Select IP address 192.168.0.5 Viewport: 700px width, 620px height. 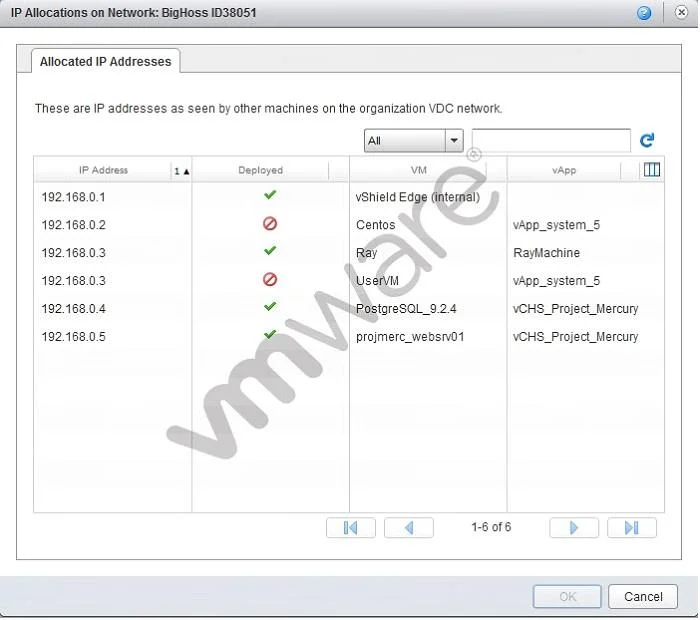click(74, 337)
